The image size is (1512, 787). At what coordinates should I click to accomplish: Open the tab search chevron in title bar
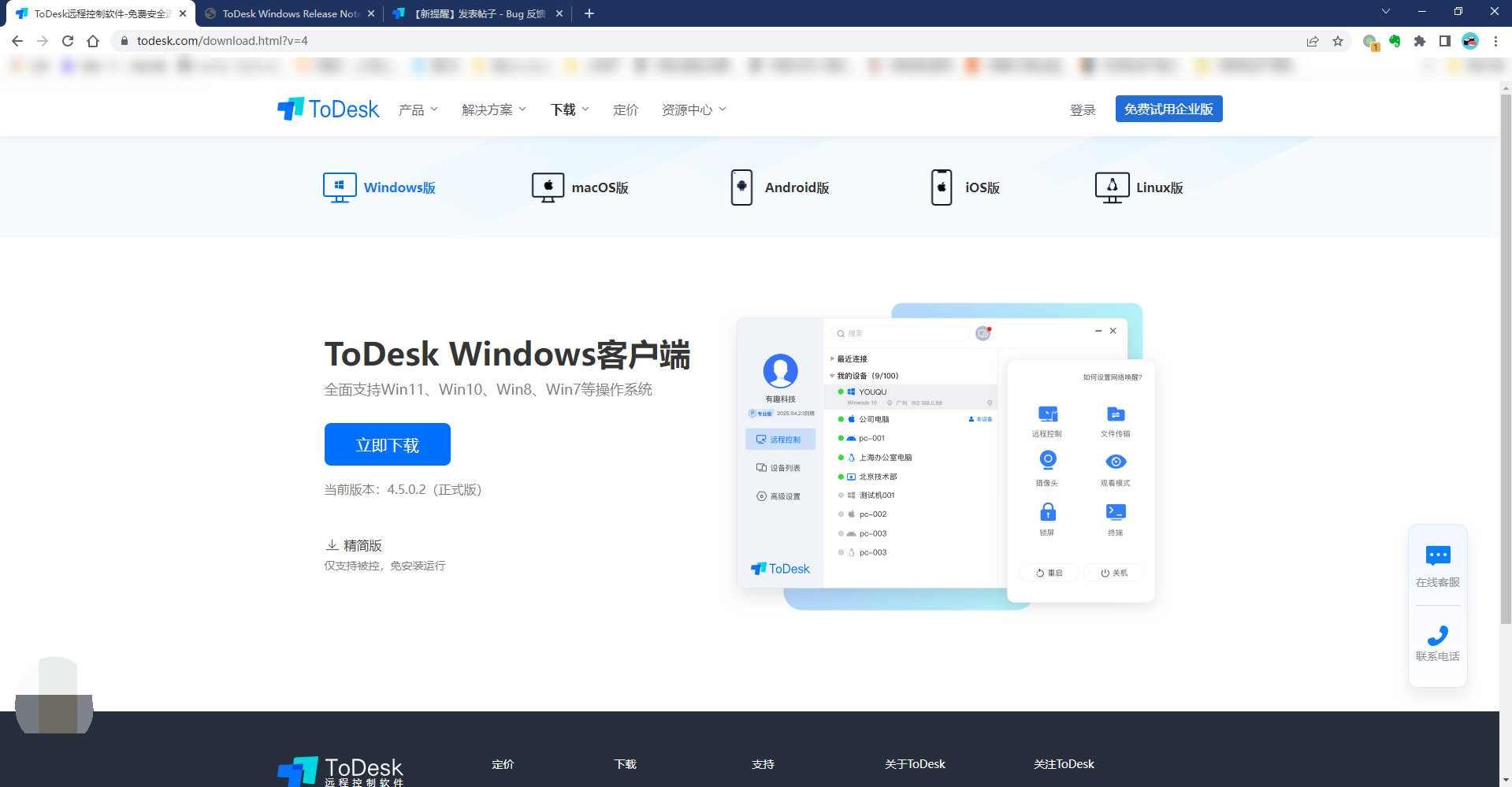click(1386, 11)
